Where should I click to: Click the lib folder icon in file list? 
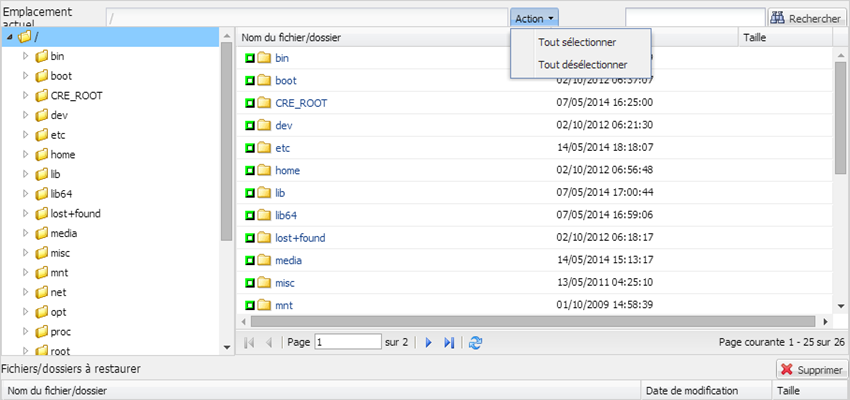pos(264,193)
